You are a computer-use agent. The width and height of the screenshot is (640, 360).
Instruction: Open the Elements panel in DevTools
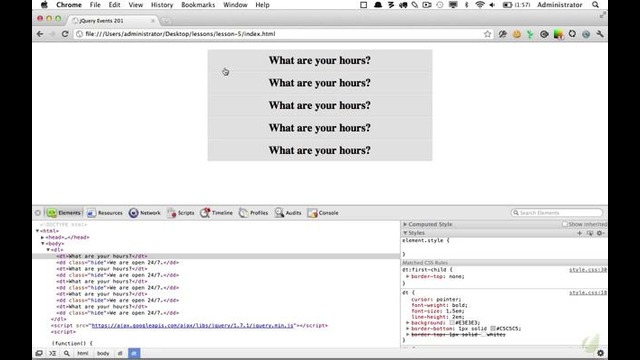(64, 213)
